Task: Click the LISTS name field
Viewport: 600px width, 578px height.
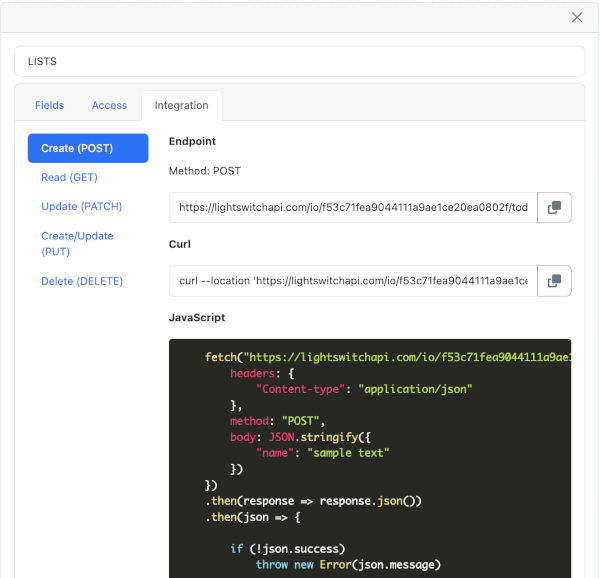Action: tap(300, 61)
